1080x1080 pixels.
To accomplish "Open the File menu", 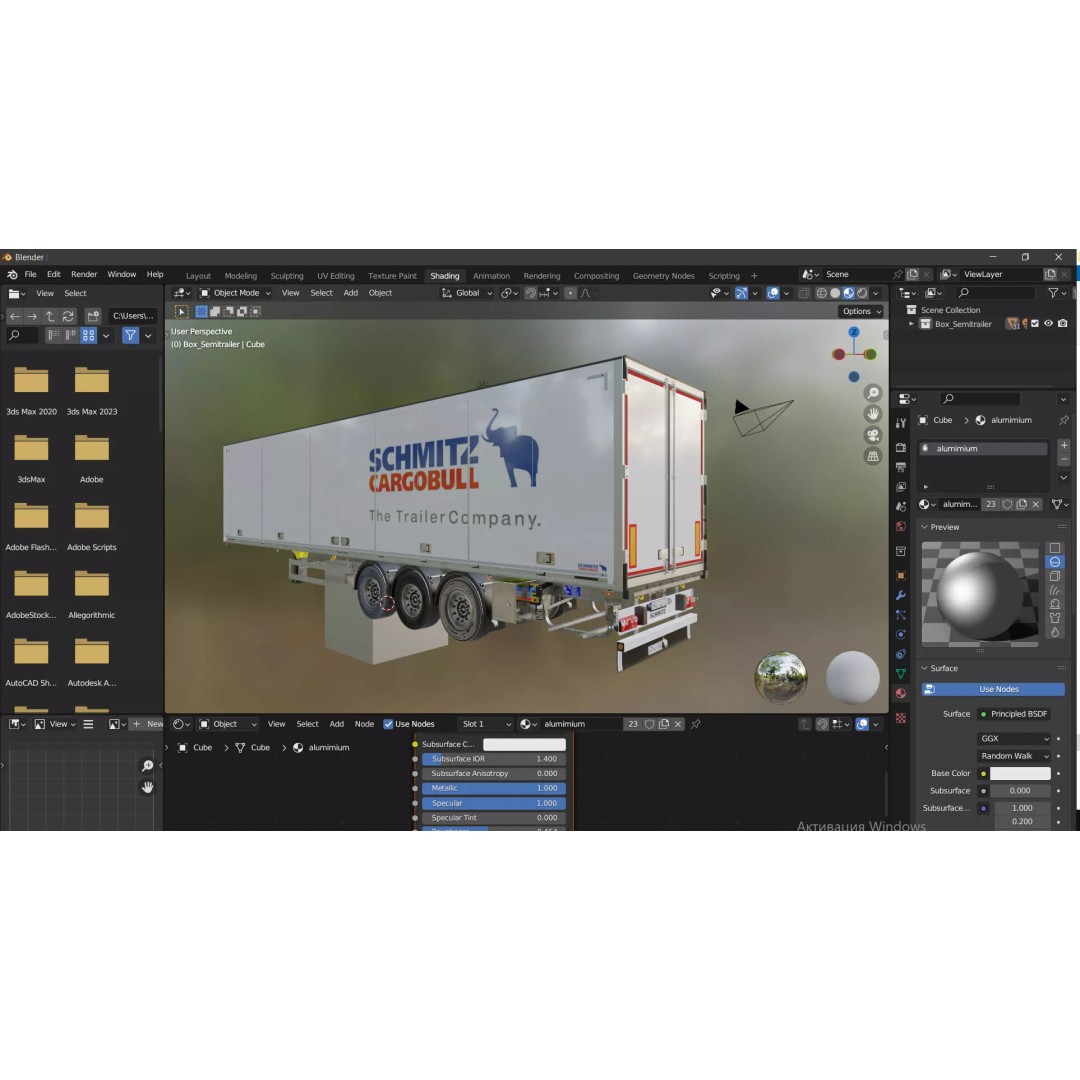I will pos(30,274).
